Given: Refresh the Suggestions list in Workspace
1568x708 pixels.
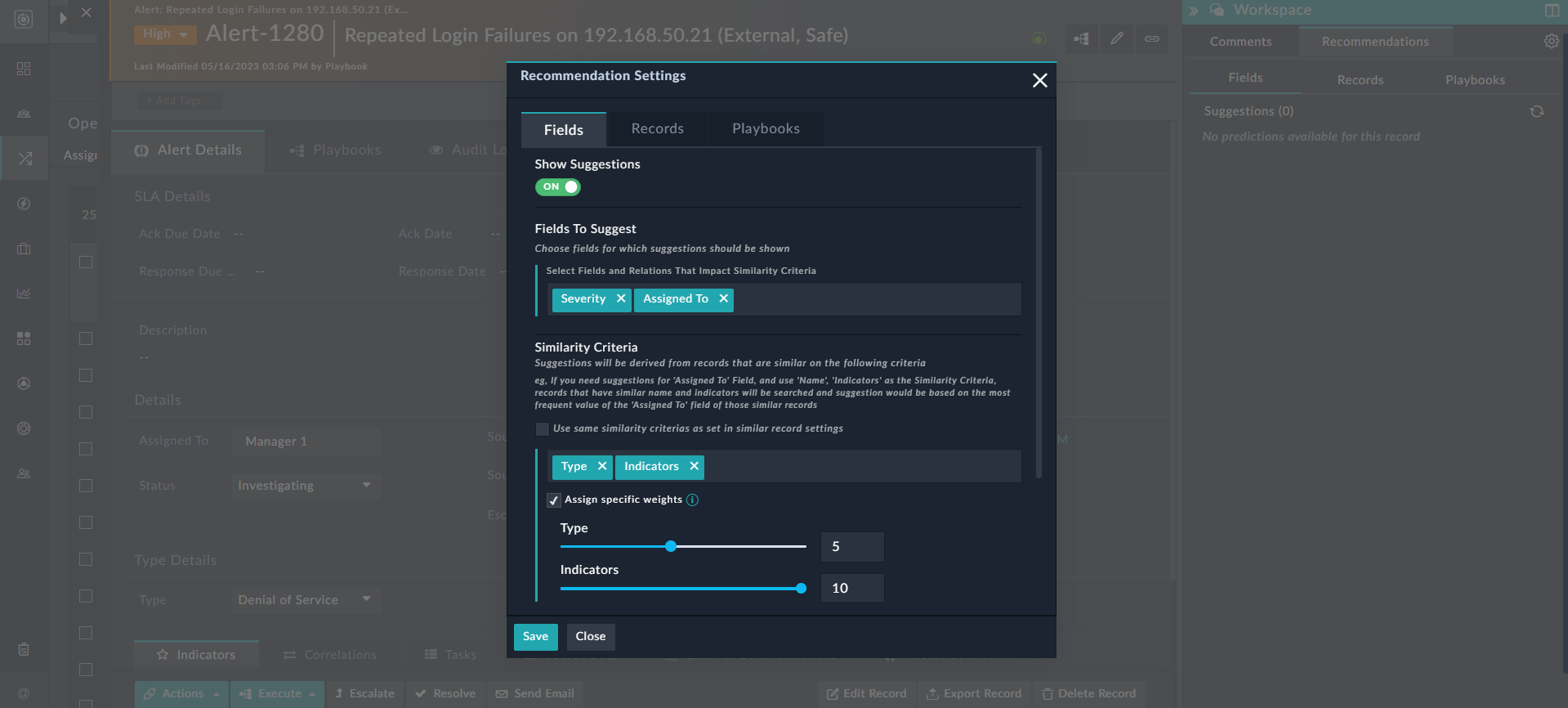Looking at the screenshot, I should 1536,112.
